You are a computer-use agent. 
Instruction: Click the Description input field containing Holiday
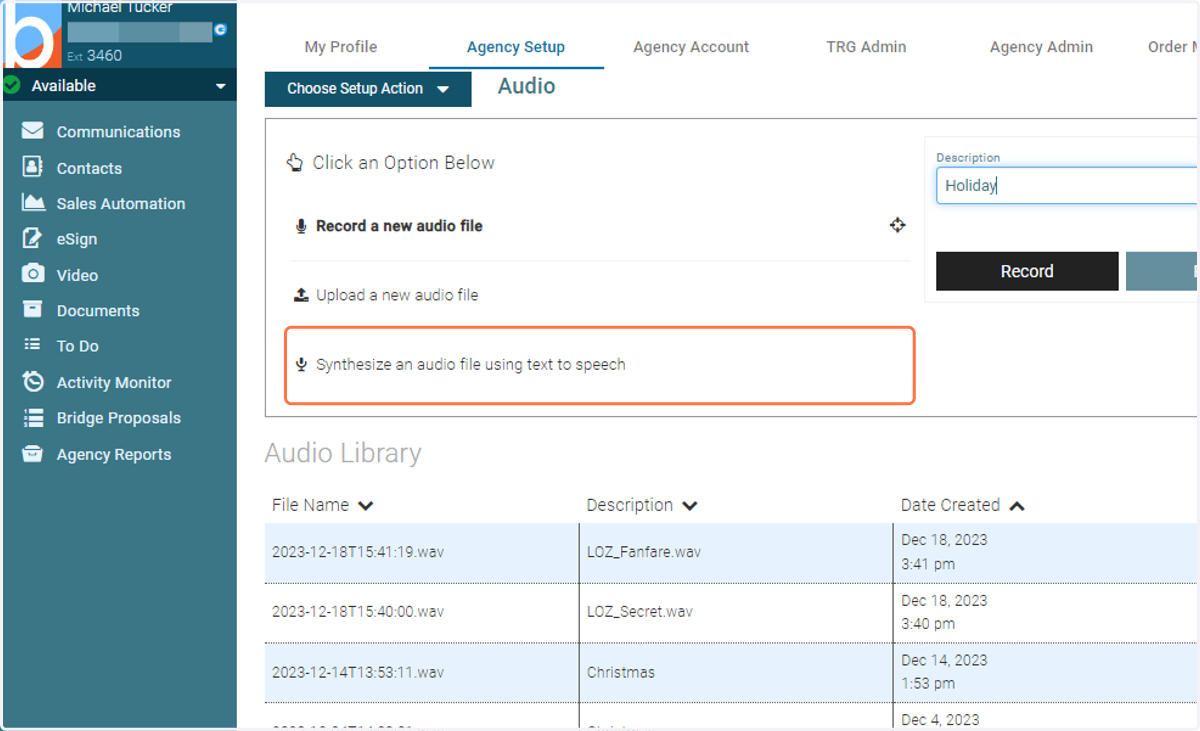coord(1066,185)
